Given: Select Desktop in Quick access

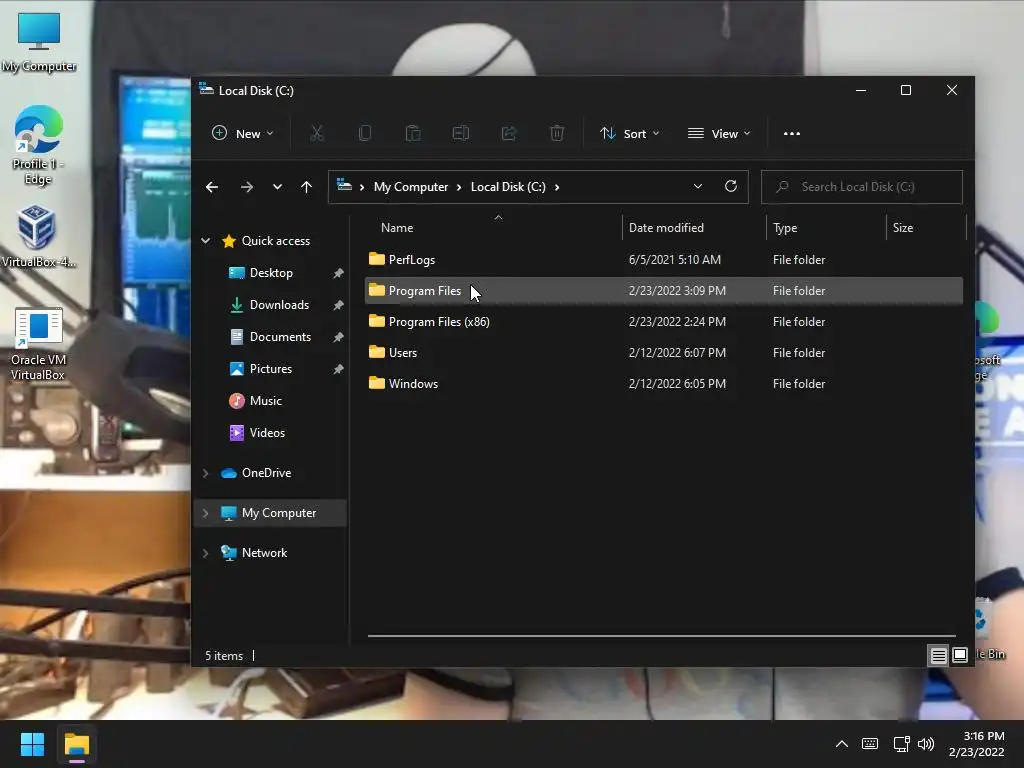Looking at the screenshot, I should point(271,273).
